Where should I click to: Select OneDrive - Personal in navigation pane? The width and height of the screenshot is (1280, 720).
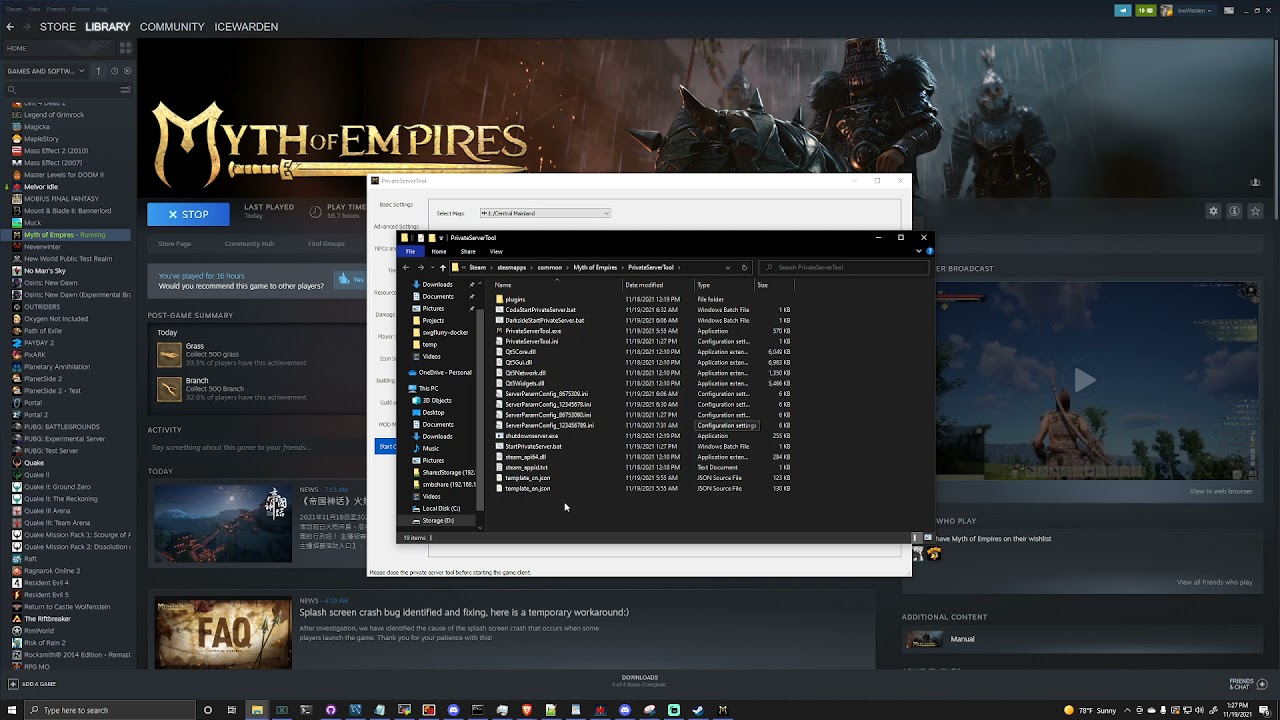click(x=440, y=372)
